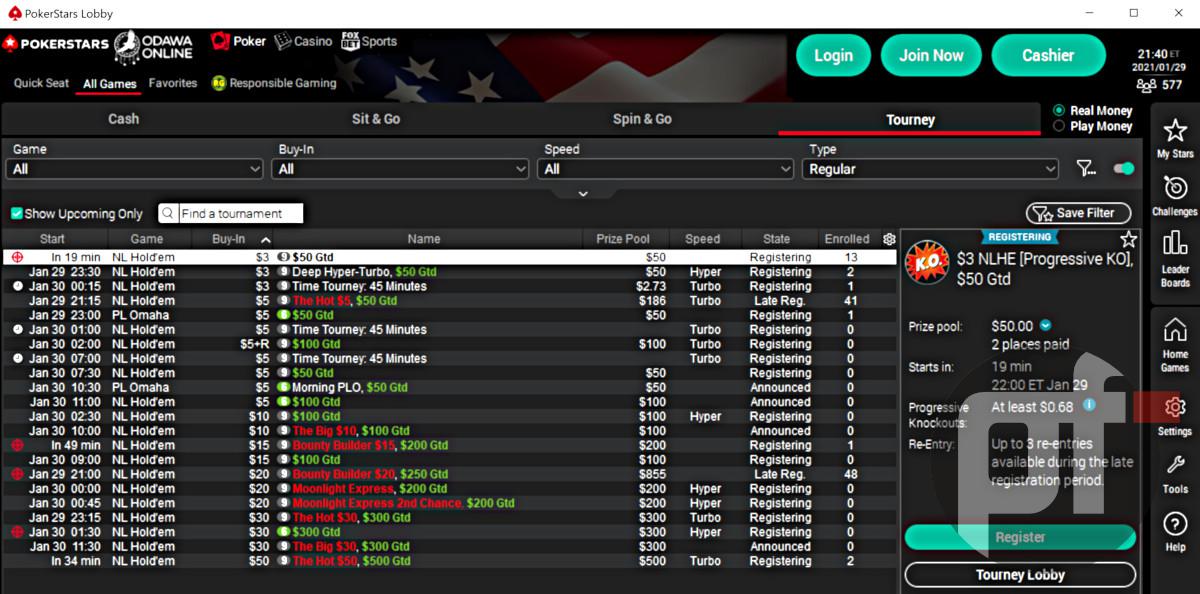Click target icon on Bounty Builder $20 row
Viewport: 1200px width, 594px height.
[x=17, y=474]
